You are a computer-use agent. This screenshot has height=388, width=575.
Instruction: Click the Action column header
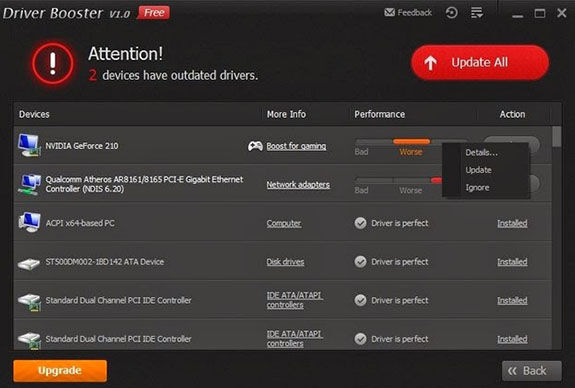512,114
